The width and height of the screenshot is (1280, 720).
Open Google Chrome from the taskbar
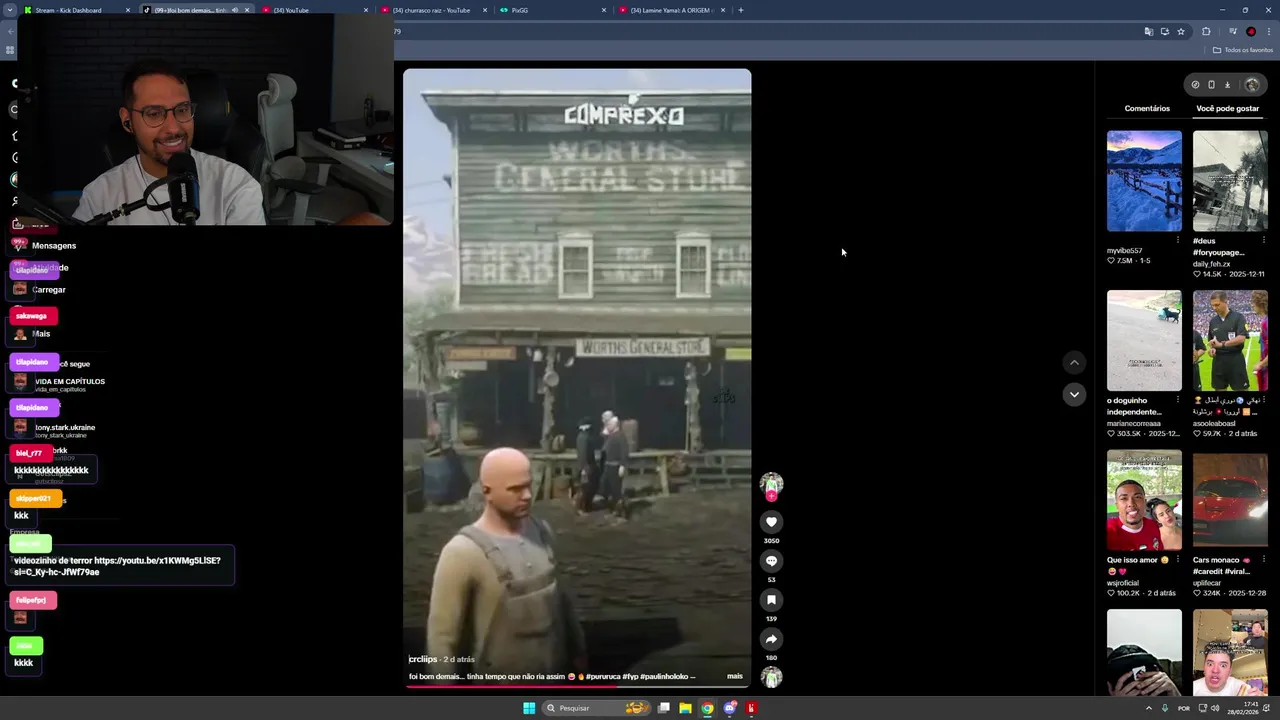pos(707,708)
